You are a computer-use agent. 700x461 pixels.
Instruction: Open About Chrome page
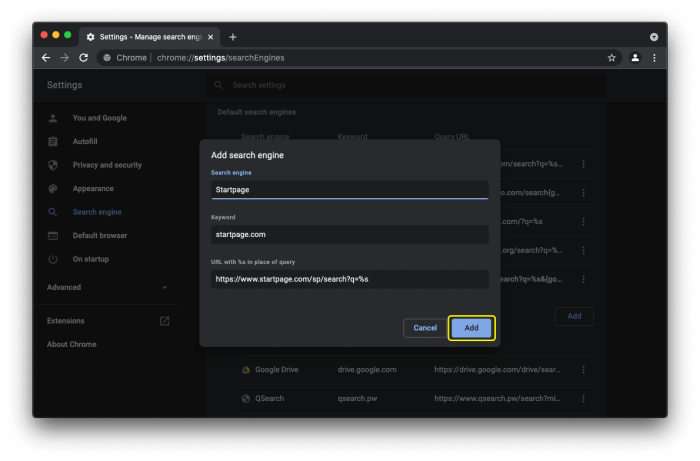71,345
